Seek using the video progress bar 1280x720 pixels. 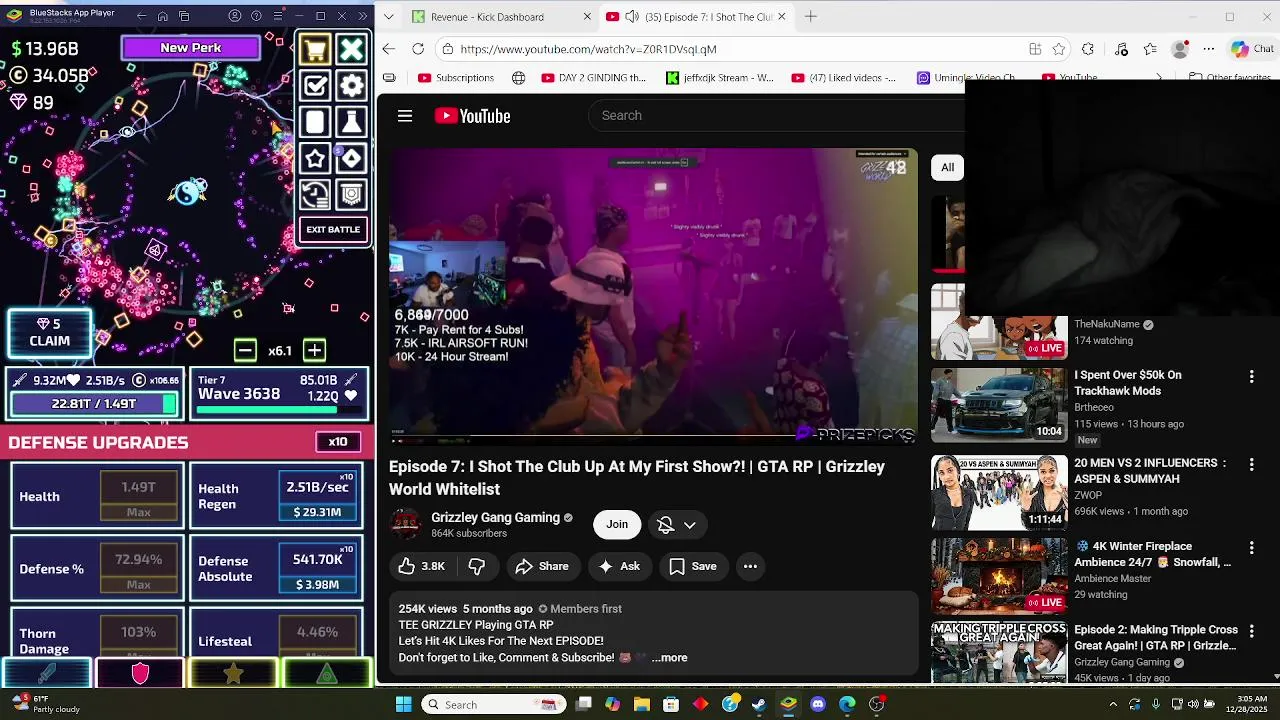(653, 437)
